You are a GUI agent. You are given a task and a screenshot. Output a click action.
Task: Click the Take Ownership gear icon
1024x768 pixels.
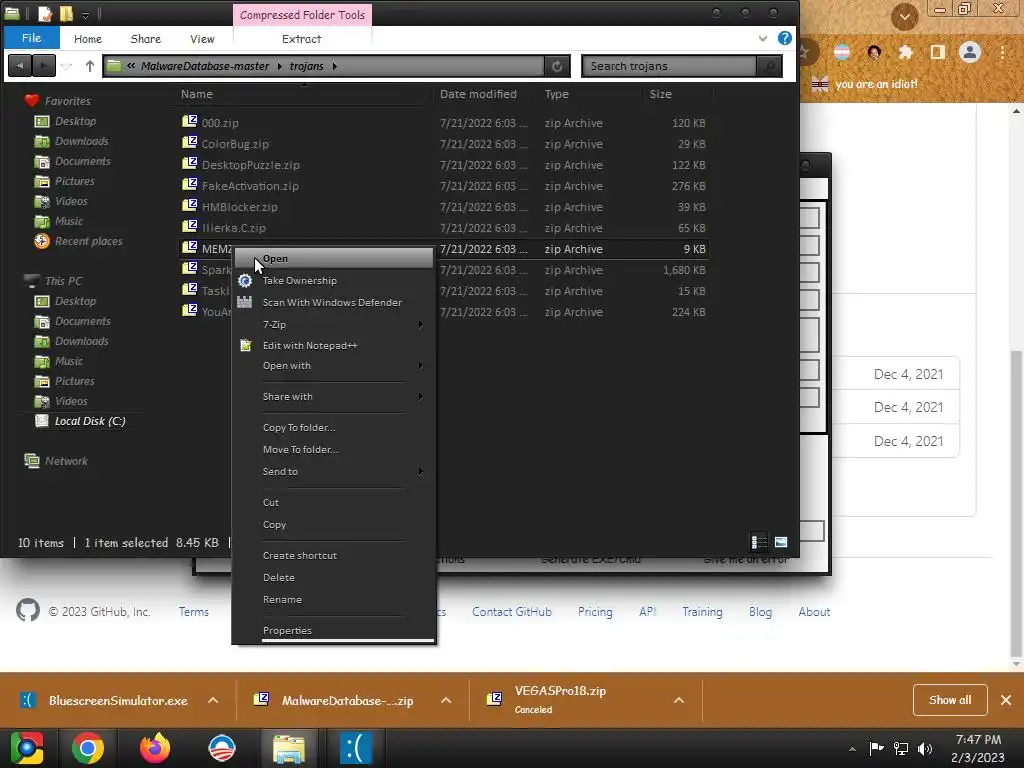245,281
